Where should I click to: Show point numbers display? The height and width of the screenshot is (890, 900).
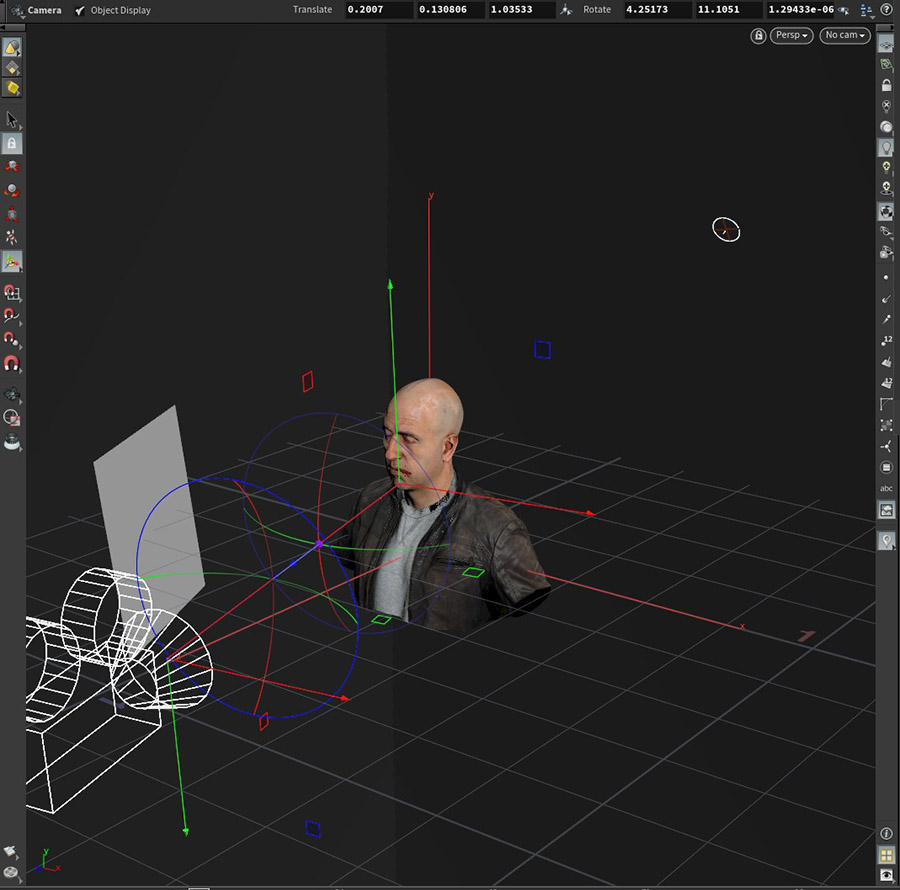(886, 341)
